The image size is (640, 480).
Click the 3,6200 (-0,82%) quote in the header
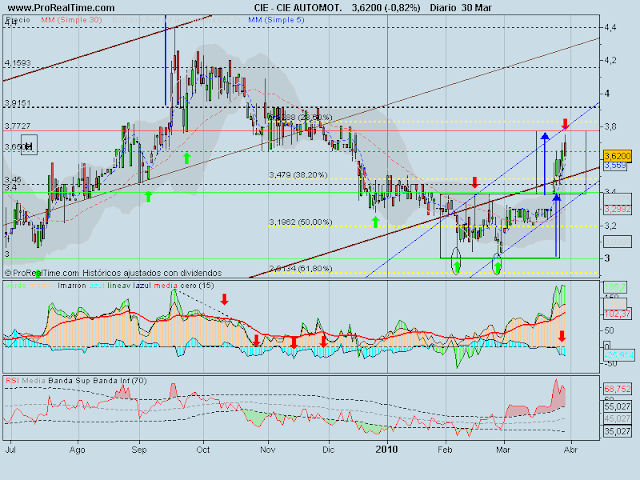(386, 8)
